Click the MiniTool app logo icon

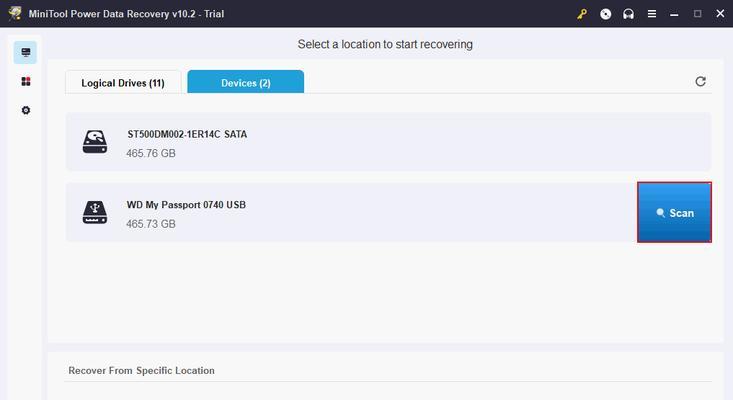click(x=15, y=13)
